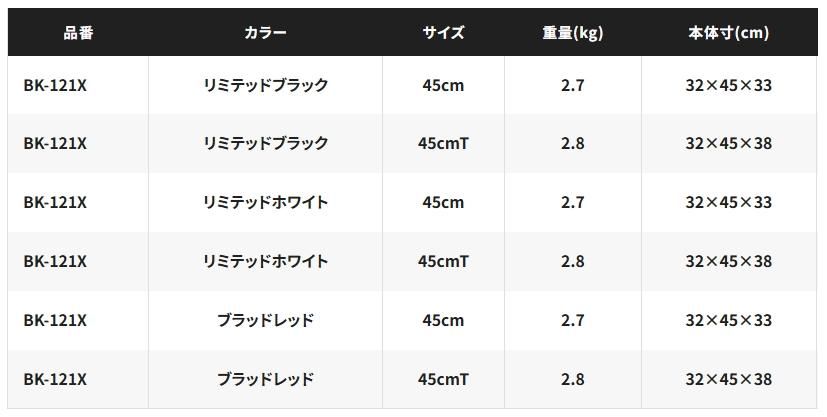
Task: Click weight 2.7 in the ブラッドレッド row
Action: pyautogui.click(x=573, y=320)
